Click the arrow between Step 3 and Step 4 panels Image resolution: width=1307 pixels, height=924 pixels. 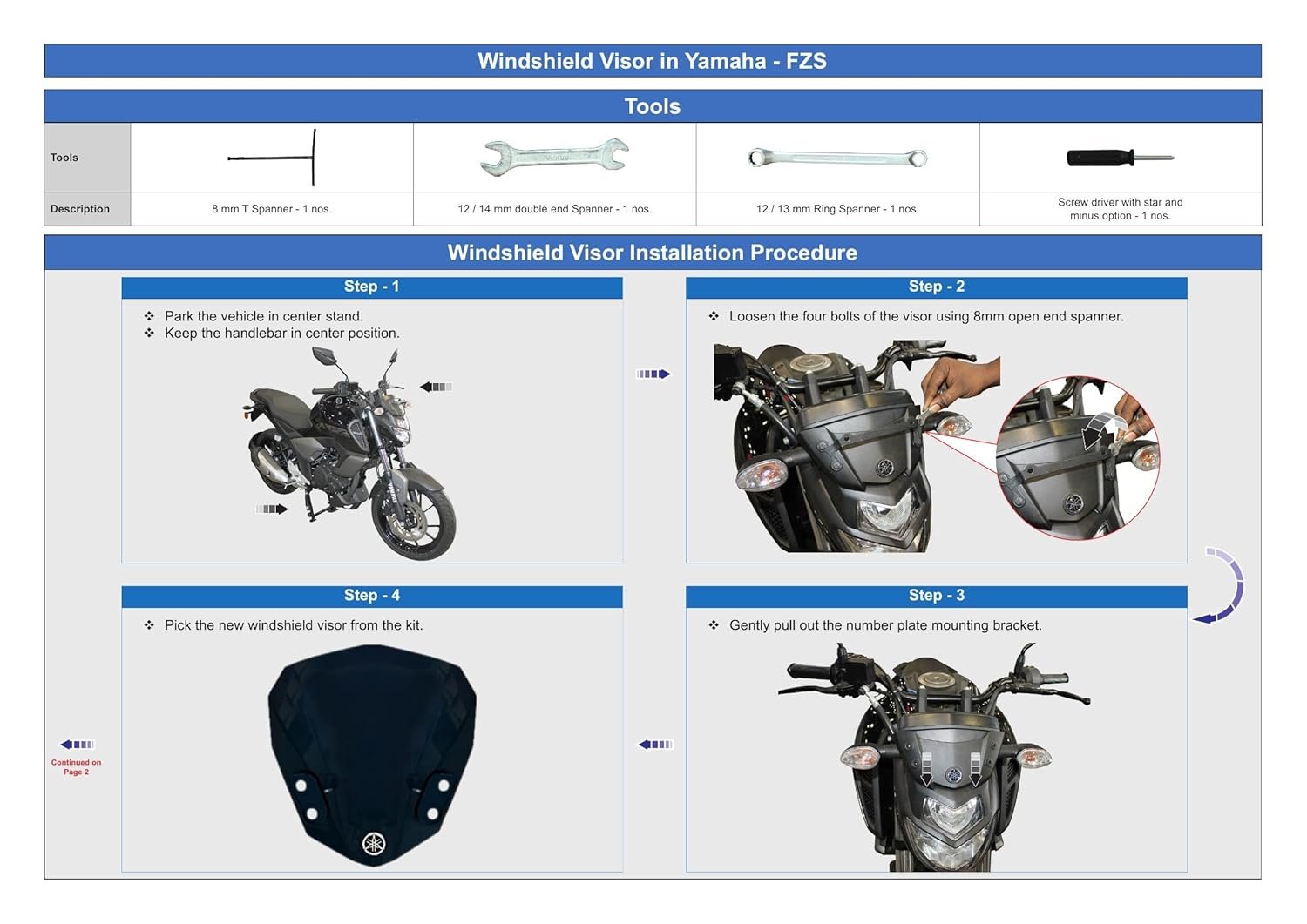click(655, 745)
